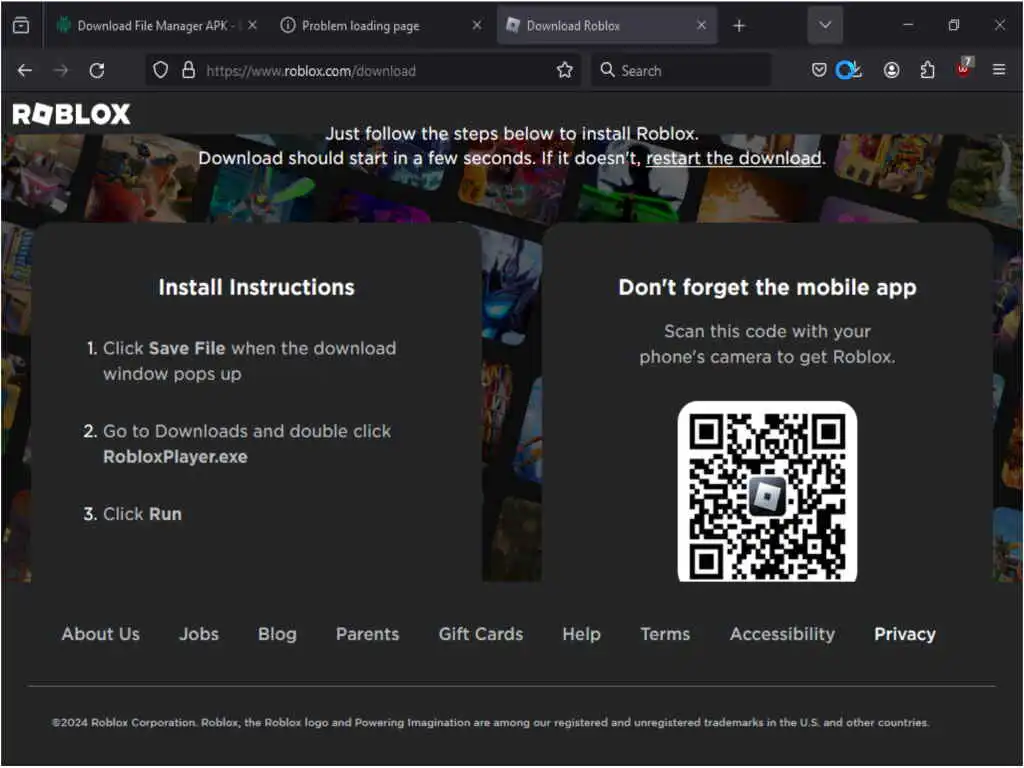The image size is (1024, 768).
Task: Close the Problem loading page tab
Action: tap(477, 25)
